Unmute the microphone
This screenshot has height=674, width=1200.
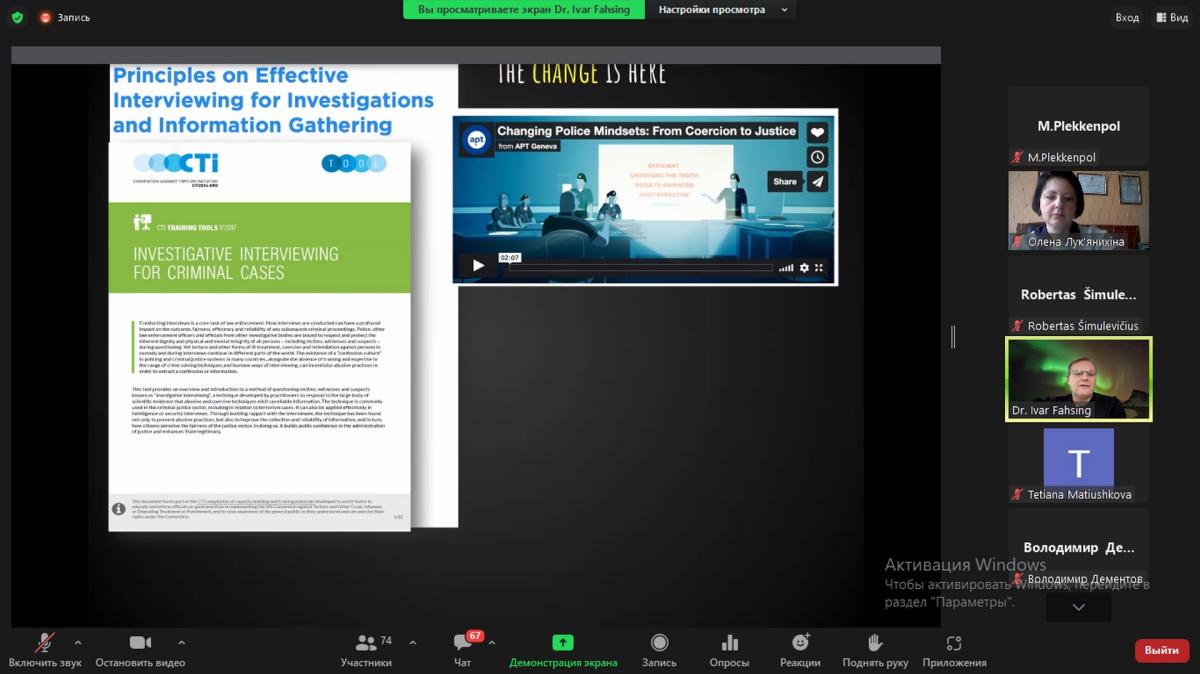[x=44, y=643]
